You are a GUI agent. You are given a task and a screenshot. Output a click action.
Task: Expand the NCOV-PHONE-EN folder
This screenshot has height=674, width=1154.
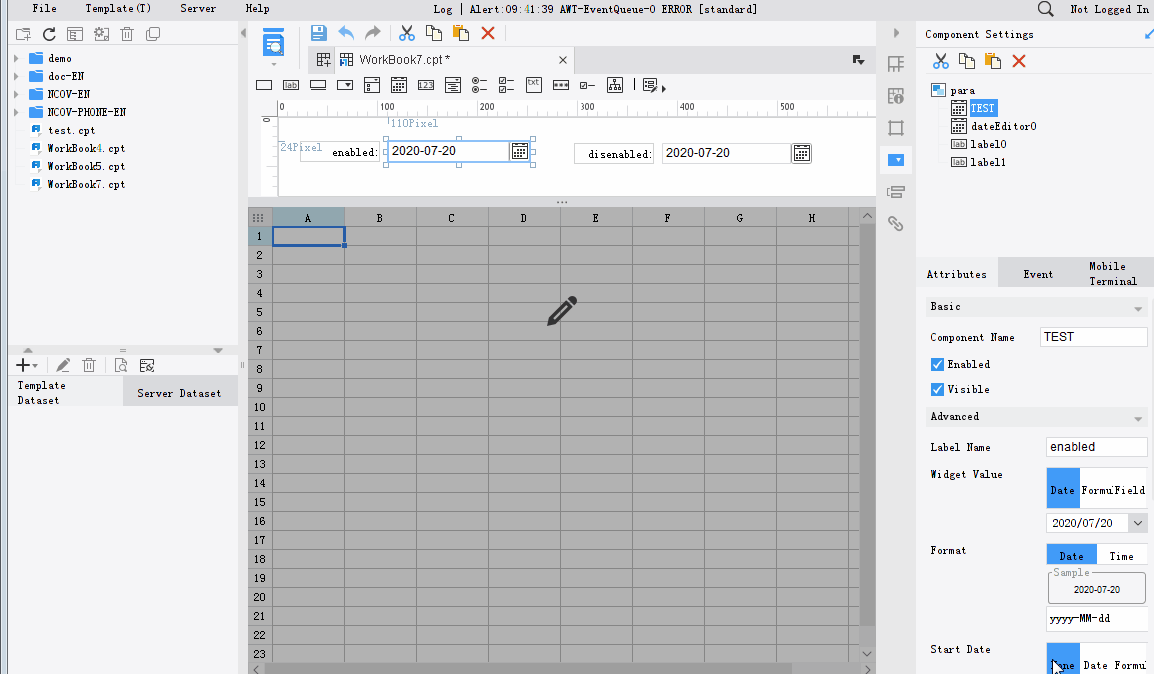(16, 112)
